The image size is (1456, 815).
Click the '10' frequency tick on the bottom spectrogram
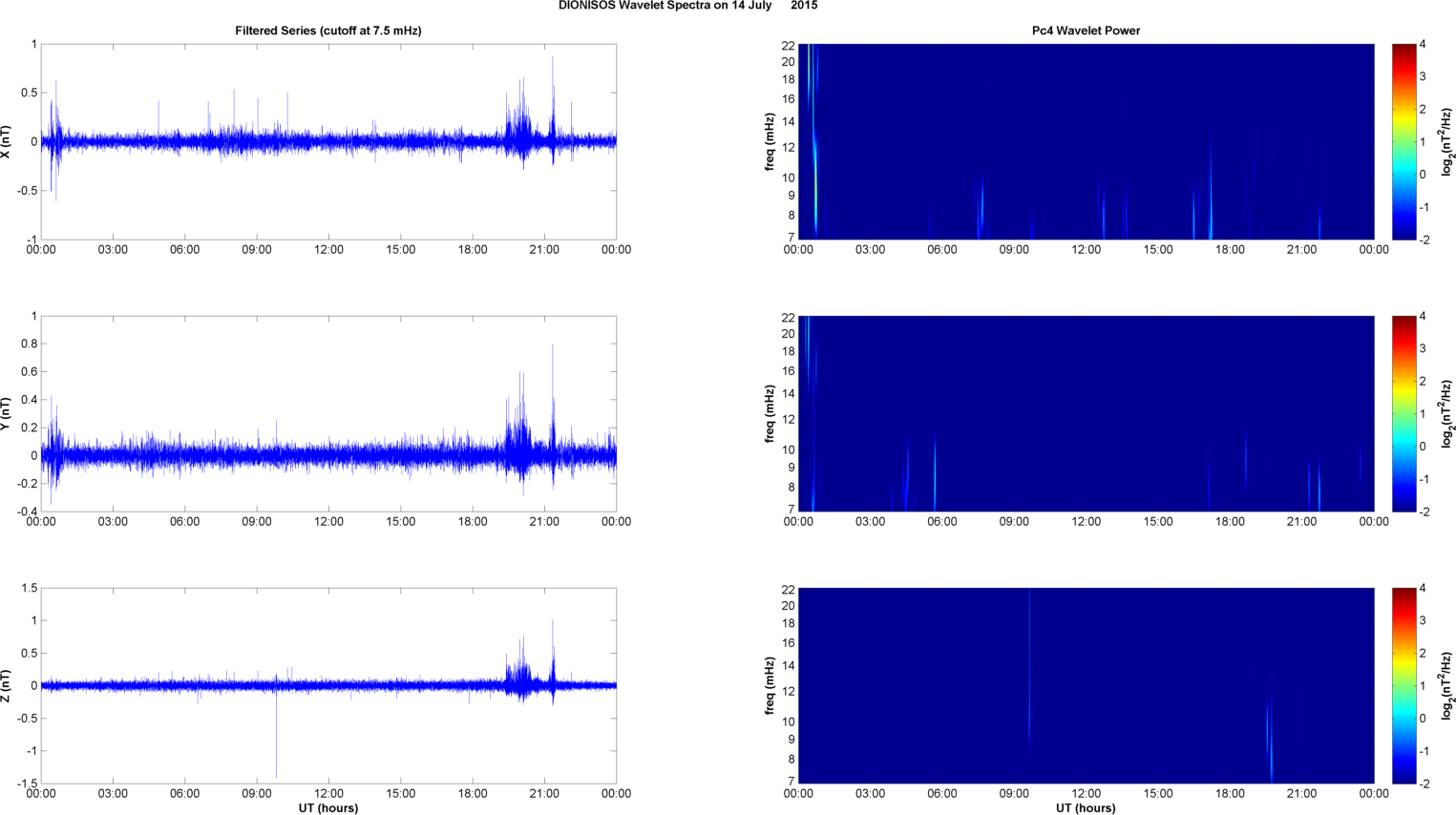[789, 721]
